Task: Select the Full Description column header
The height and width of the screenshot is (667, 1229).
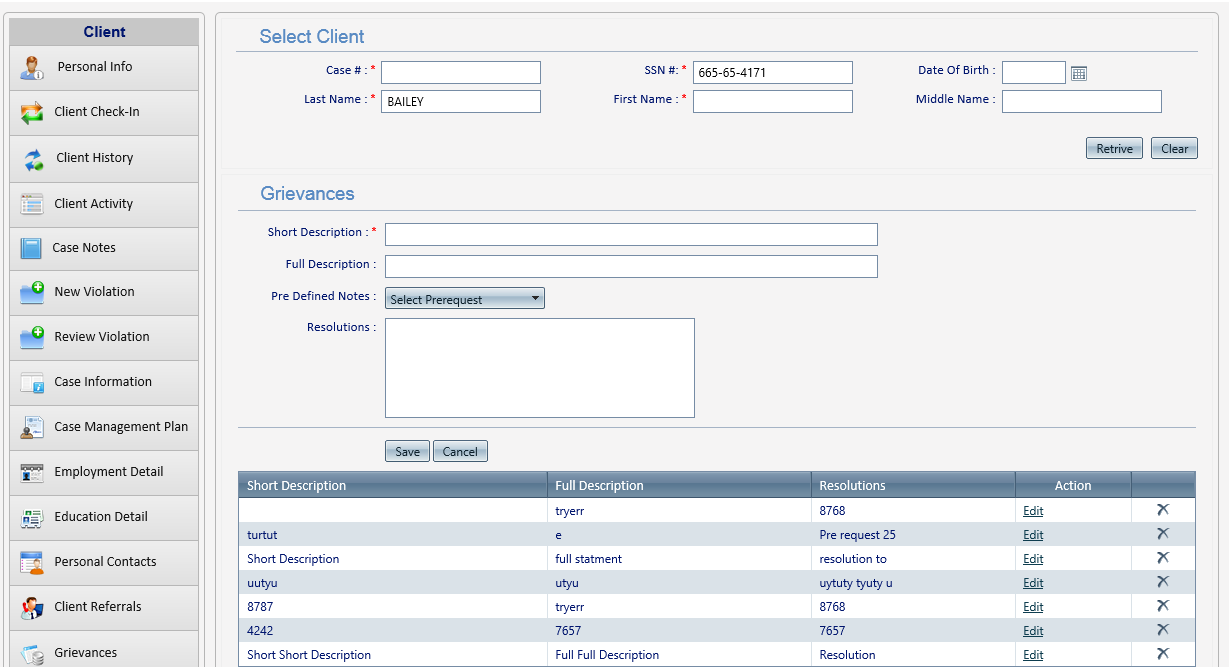Action: (679, 485)
